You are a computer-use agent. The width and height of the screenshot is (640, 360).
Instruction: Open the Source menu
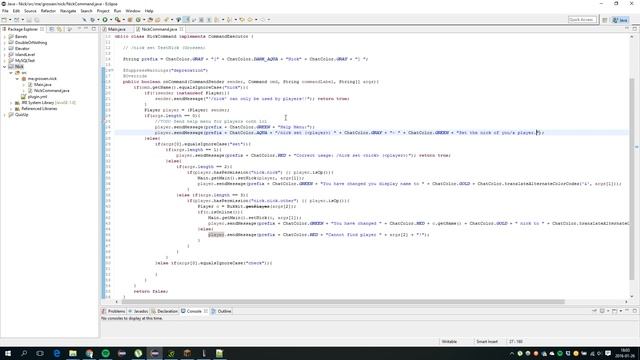pos(30,11)
